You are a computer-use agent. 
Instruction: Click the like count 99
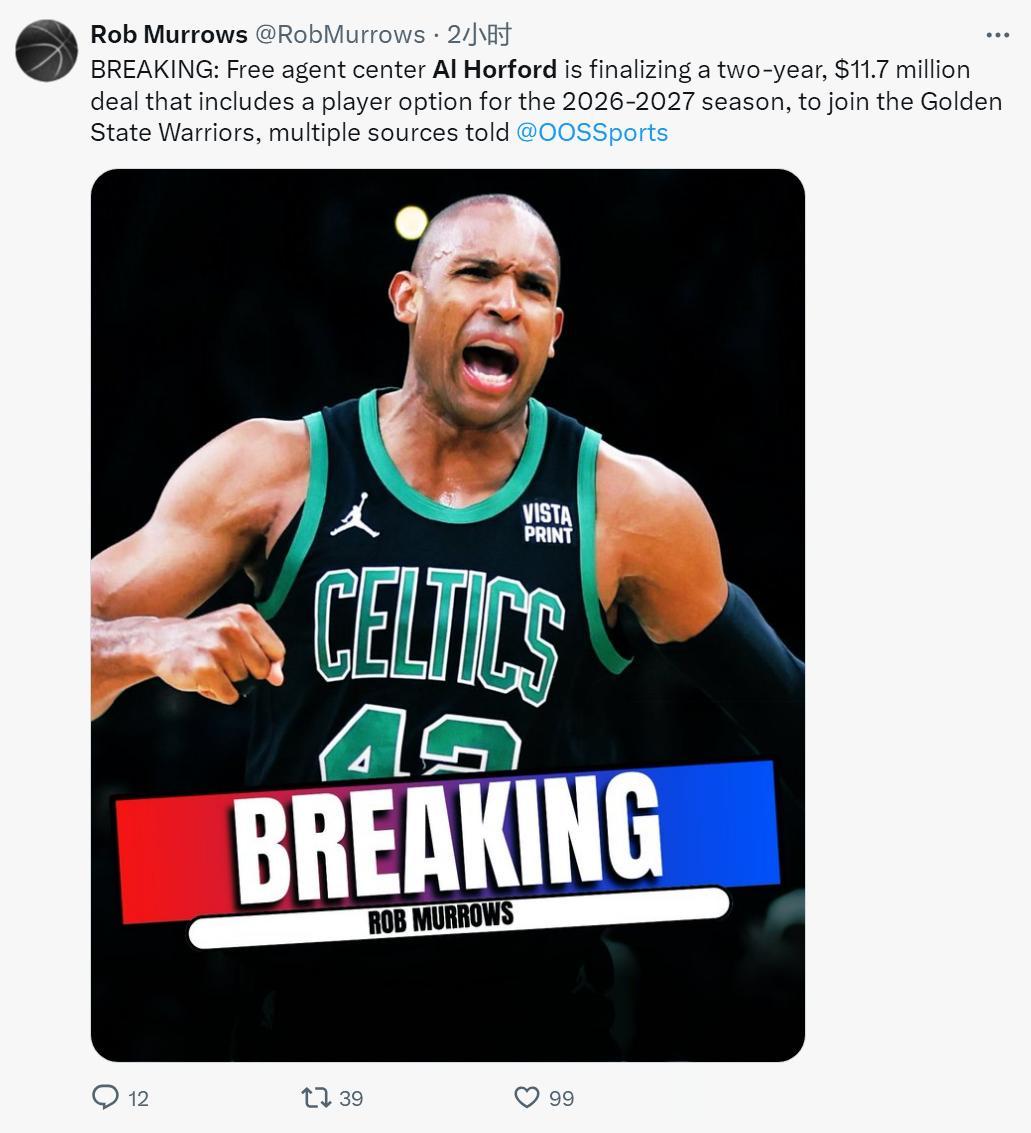pyautogui.click(x=561, y=1098)
